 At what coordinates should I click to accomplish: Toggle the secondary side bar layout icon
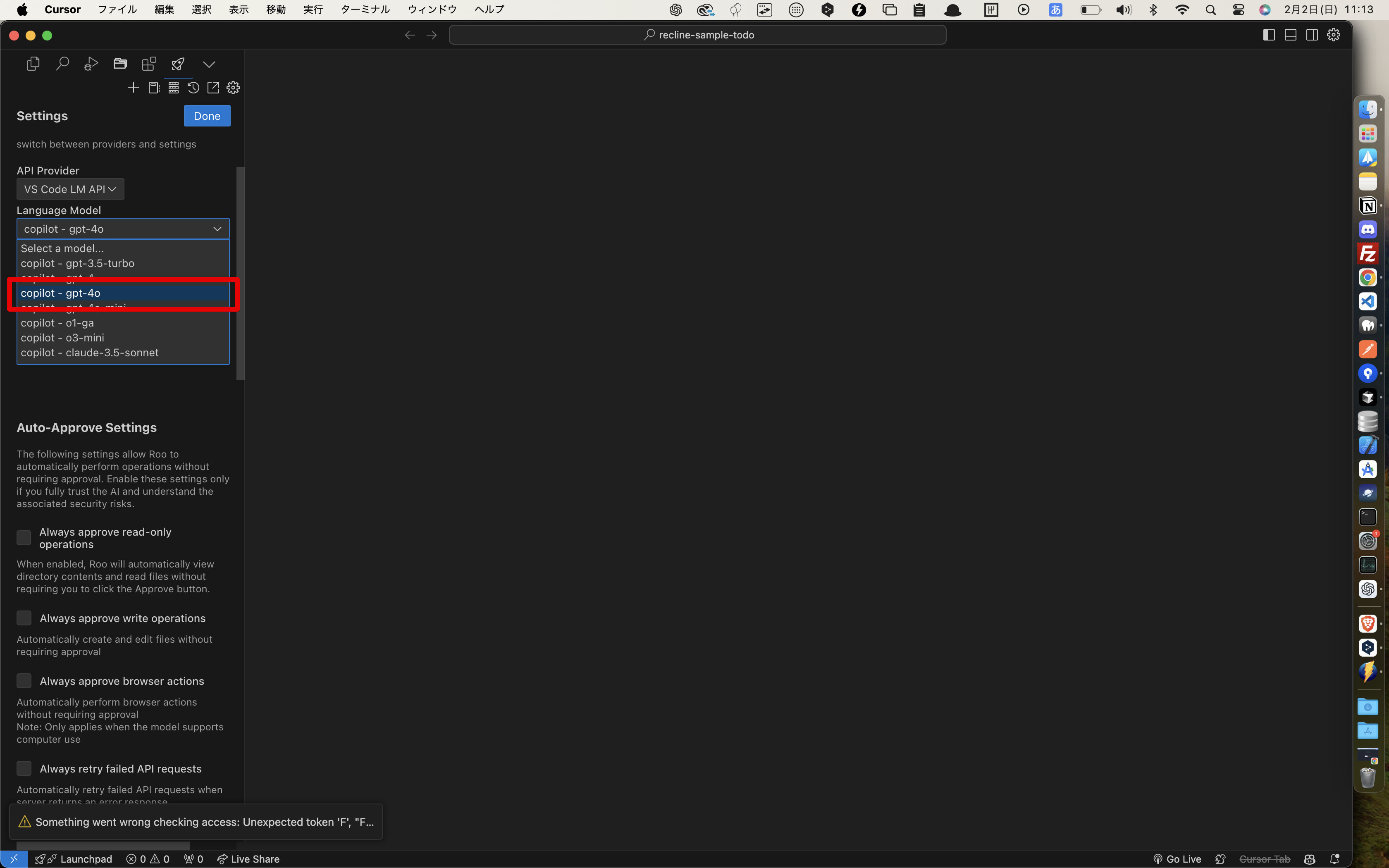click(1312, 35)
